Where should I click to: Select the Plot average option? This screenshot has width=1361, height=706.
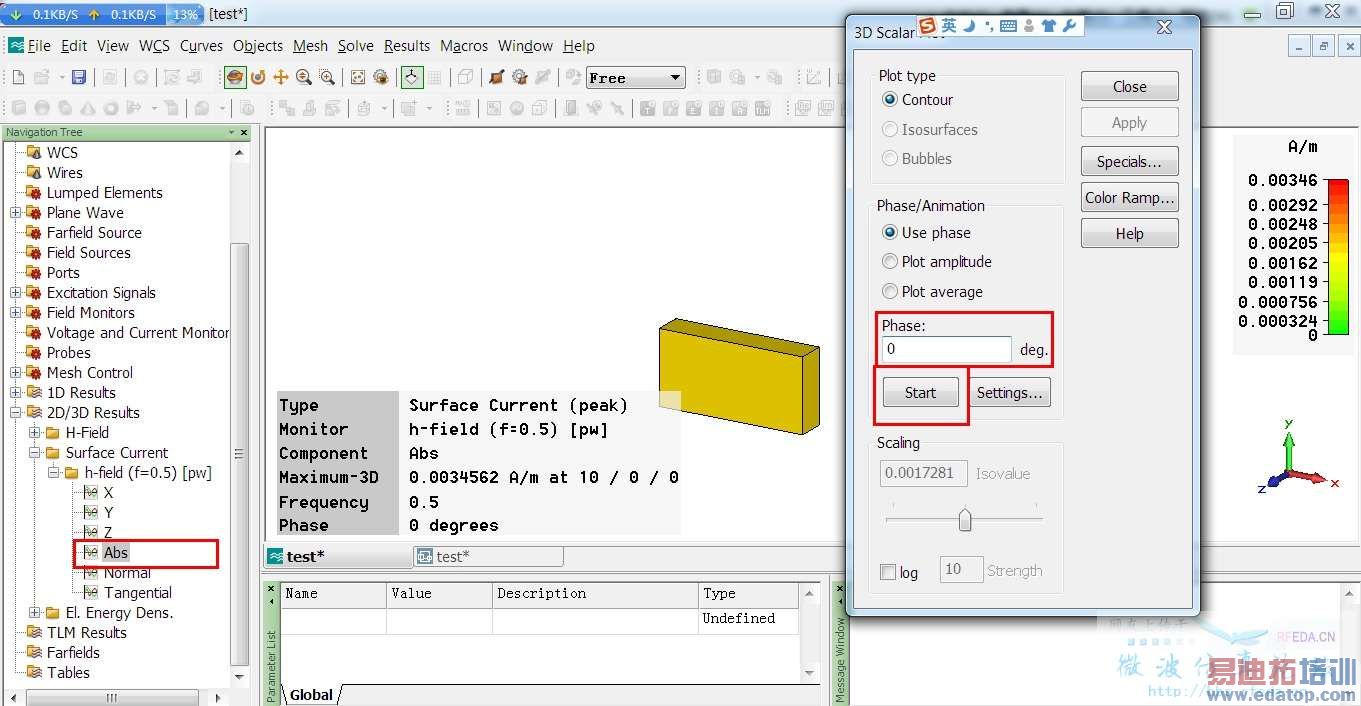tap(890, 291)
